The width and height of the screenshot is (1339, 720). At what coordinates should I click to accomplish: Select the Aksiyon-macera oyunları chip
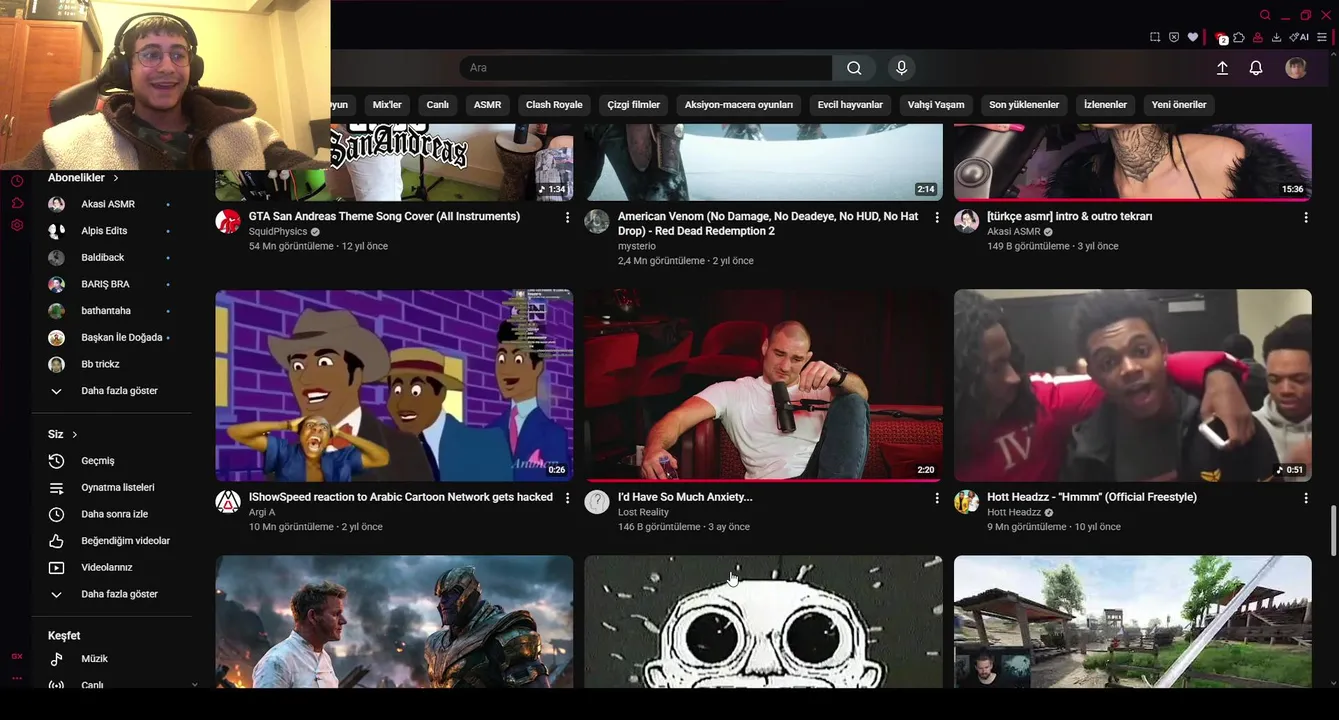coord(739,105)
